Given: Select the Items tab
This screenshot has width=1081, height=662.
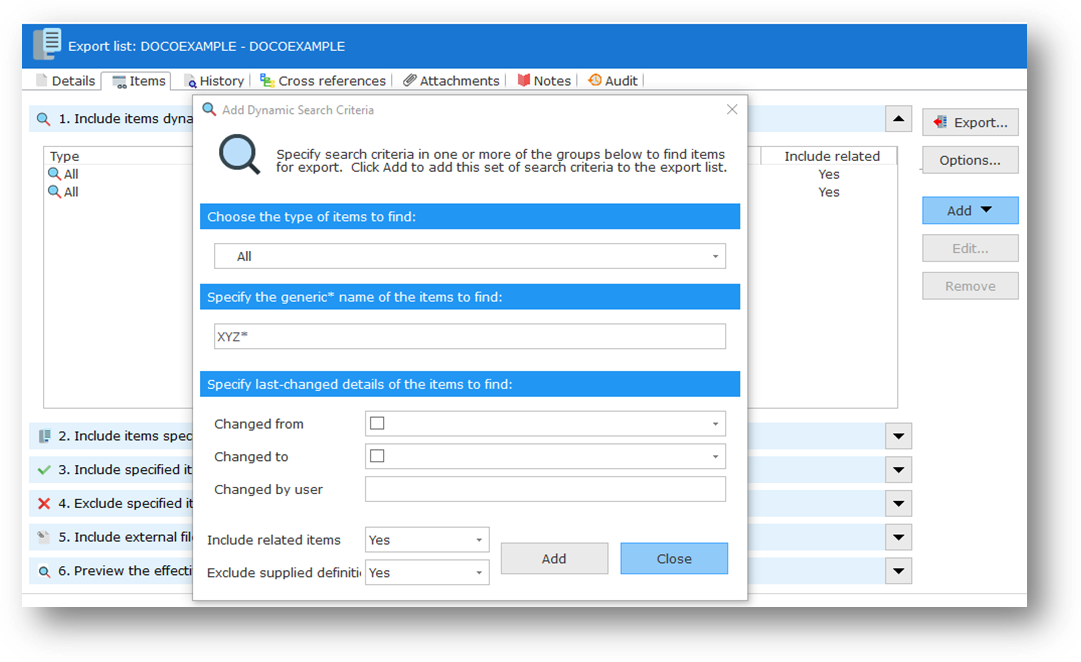Looking at the screenshot, I should 139,81.
